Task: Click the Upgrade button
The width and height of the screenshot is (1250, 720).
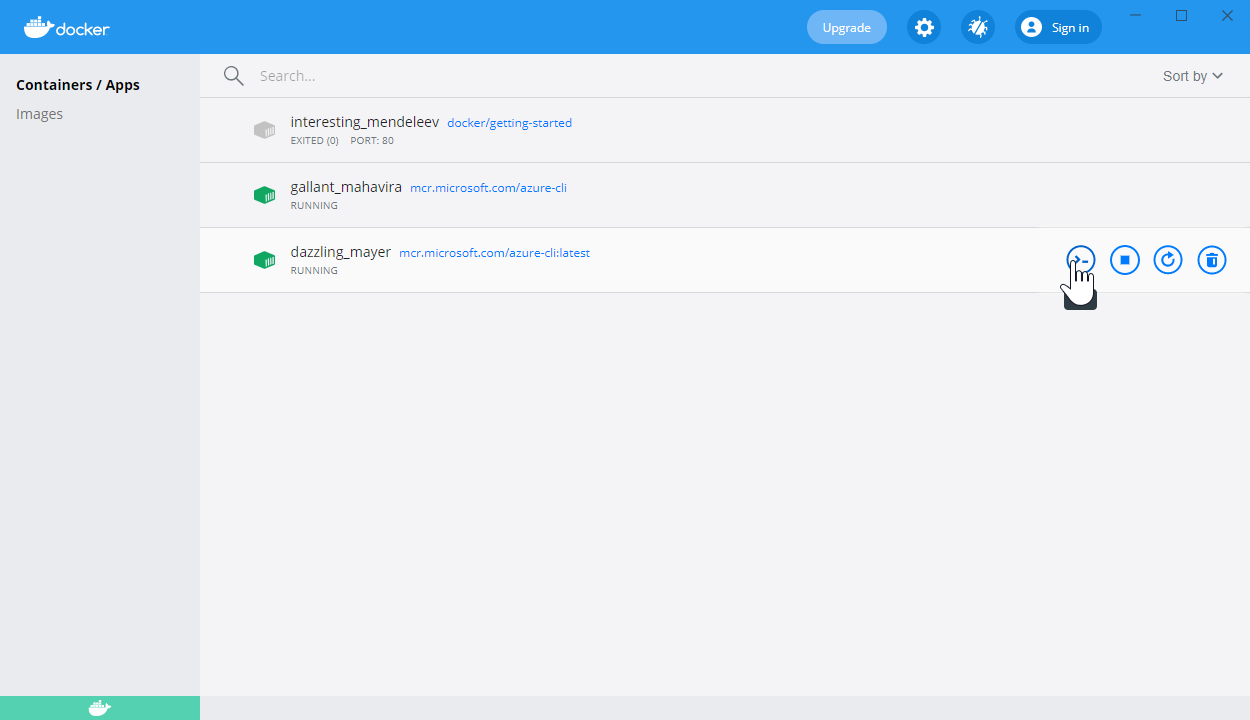Action: (847, 27)
